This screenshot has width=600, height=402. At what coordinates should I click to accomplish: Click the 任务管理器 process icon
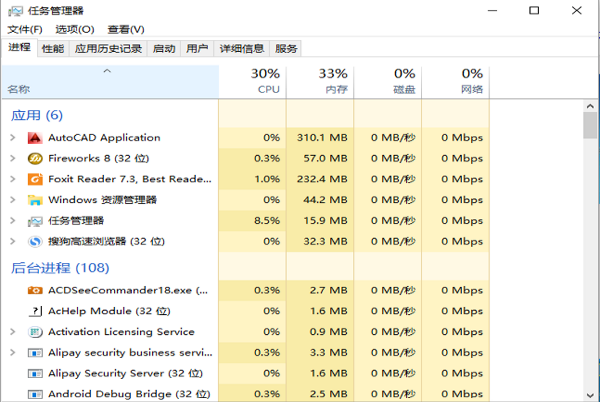tap(34, 220)
